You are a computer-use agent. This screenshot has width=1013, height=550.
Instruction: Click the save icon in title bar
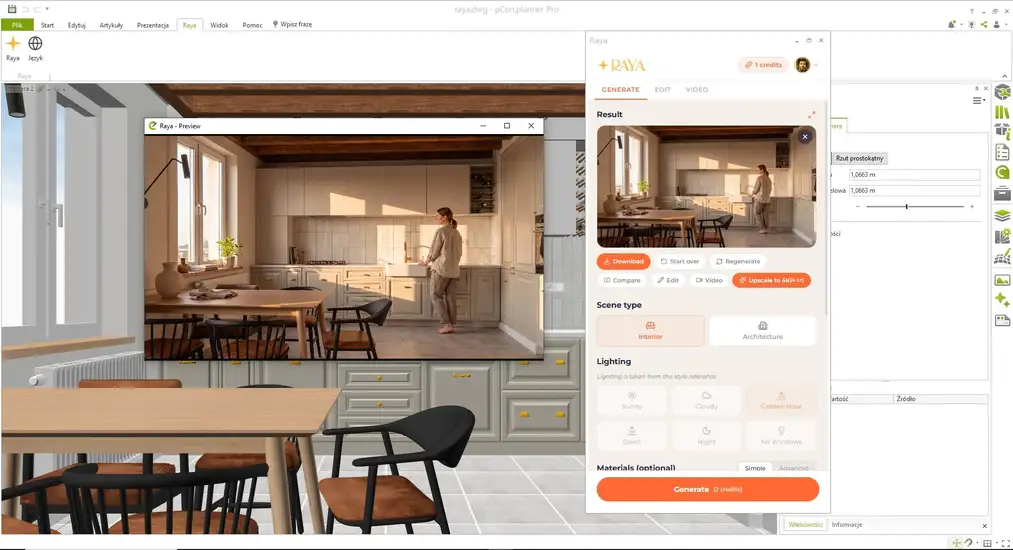(x=12, y=9)
